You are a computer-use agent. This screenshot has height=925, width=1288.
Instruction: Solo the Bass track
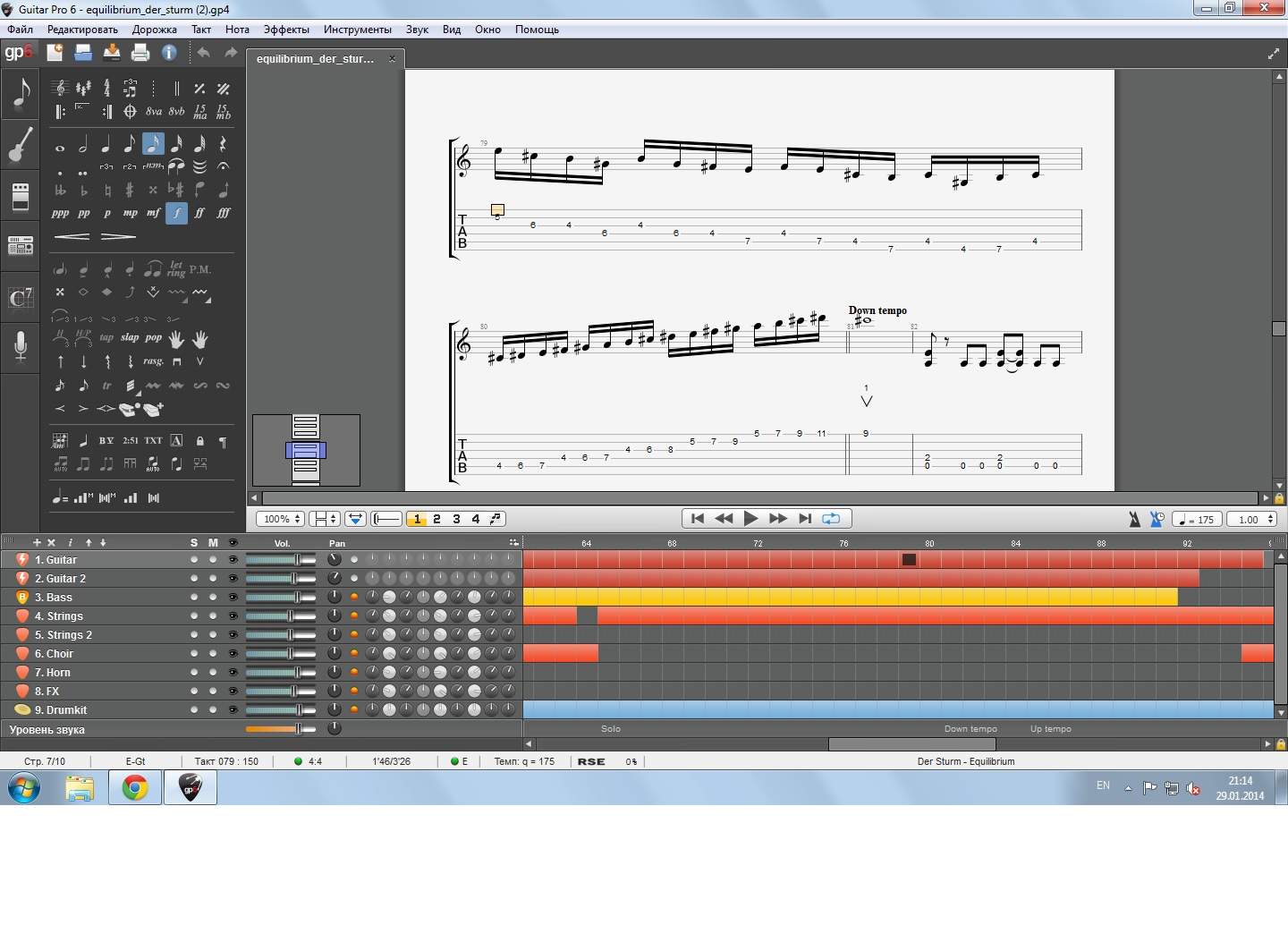(194, 598)
